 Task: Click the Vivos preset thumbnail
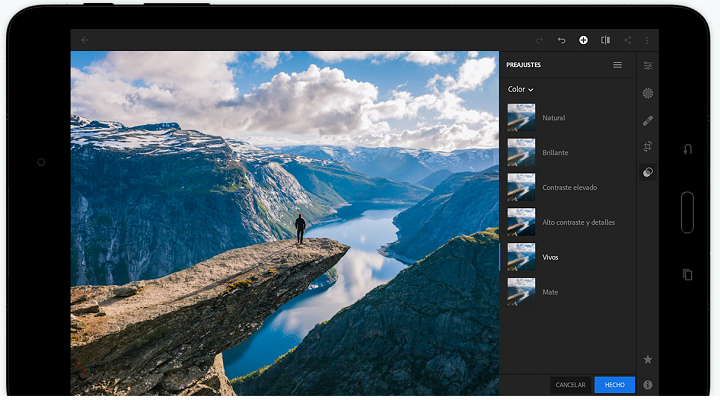521,257
